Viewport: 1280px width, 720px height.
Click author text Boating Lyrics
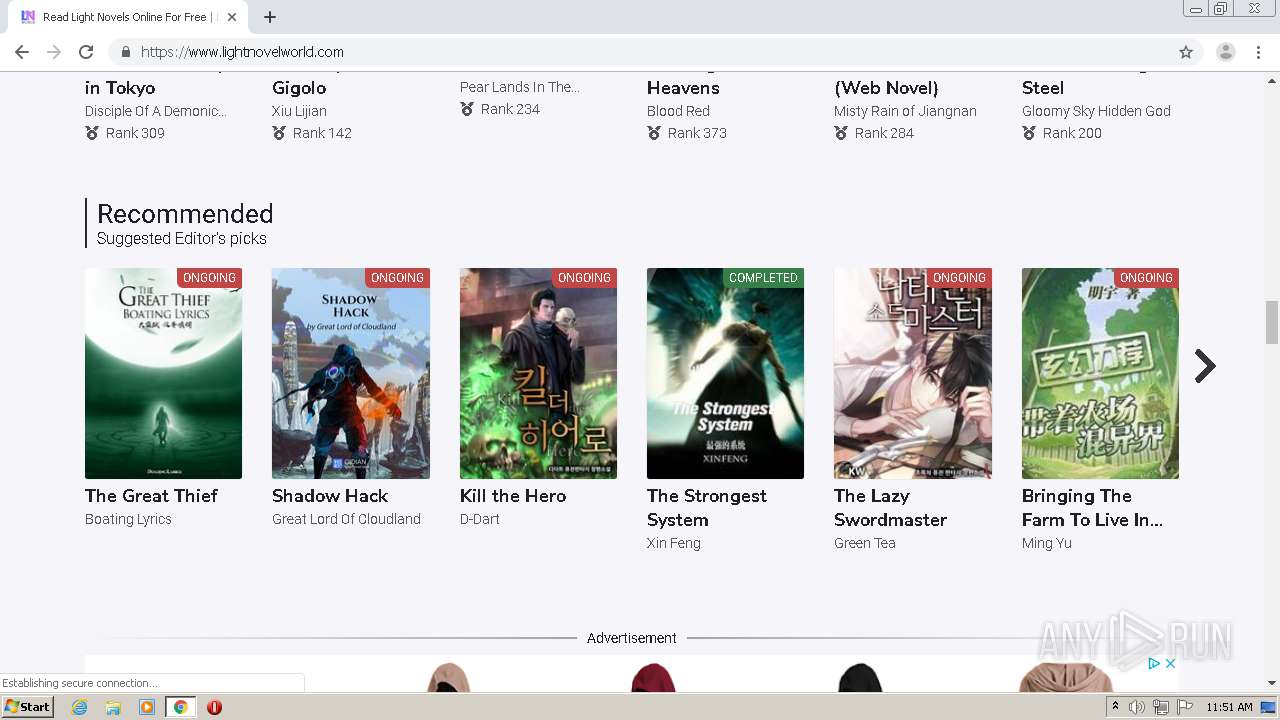pyautogui.click(x=128, y=519)
